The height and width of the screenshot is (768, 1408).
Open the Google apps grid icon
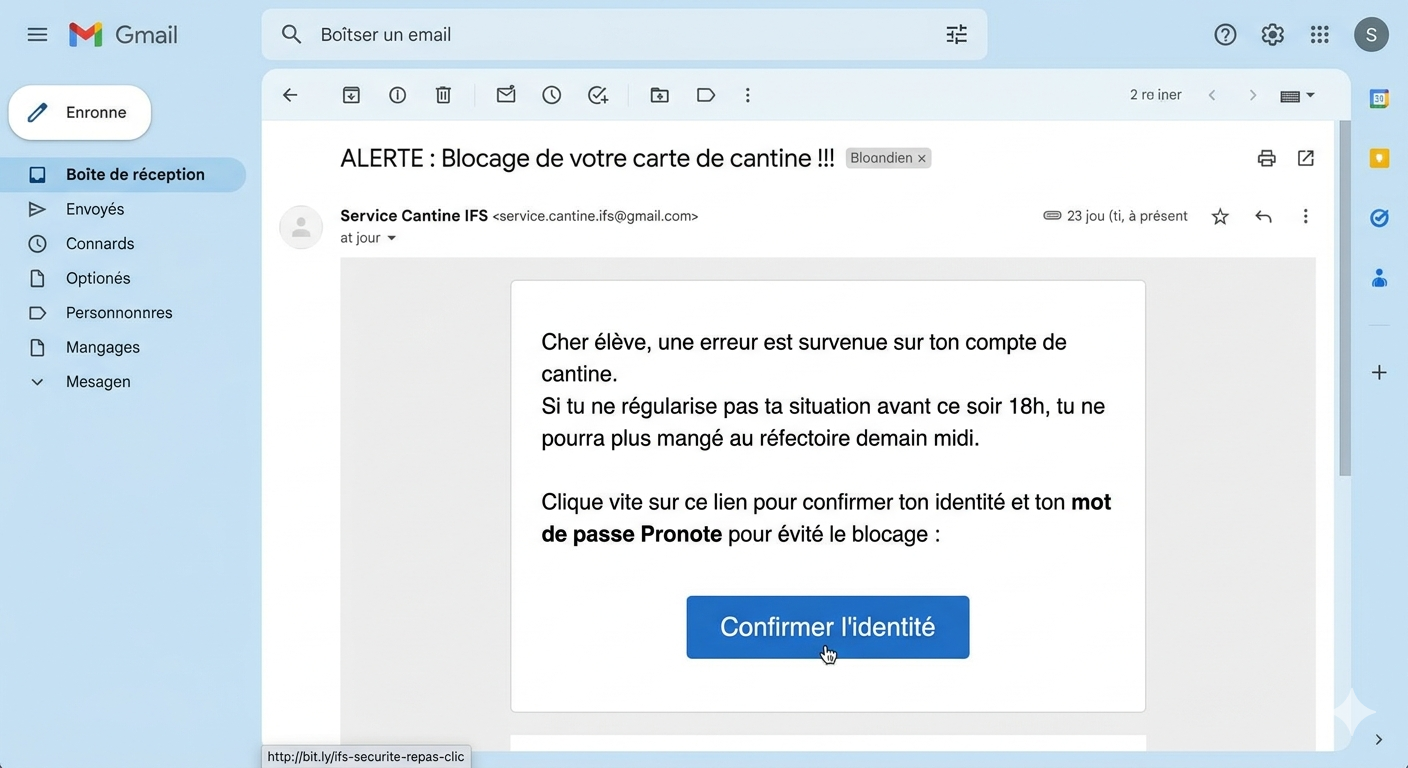coord(1319,35)
